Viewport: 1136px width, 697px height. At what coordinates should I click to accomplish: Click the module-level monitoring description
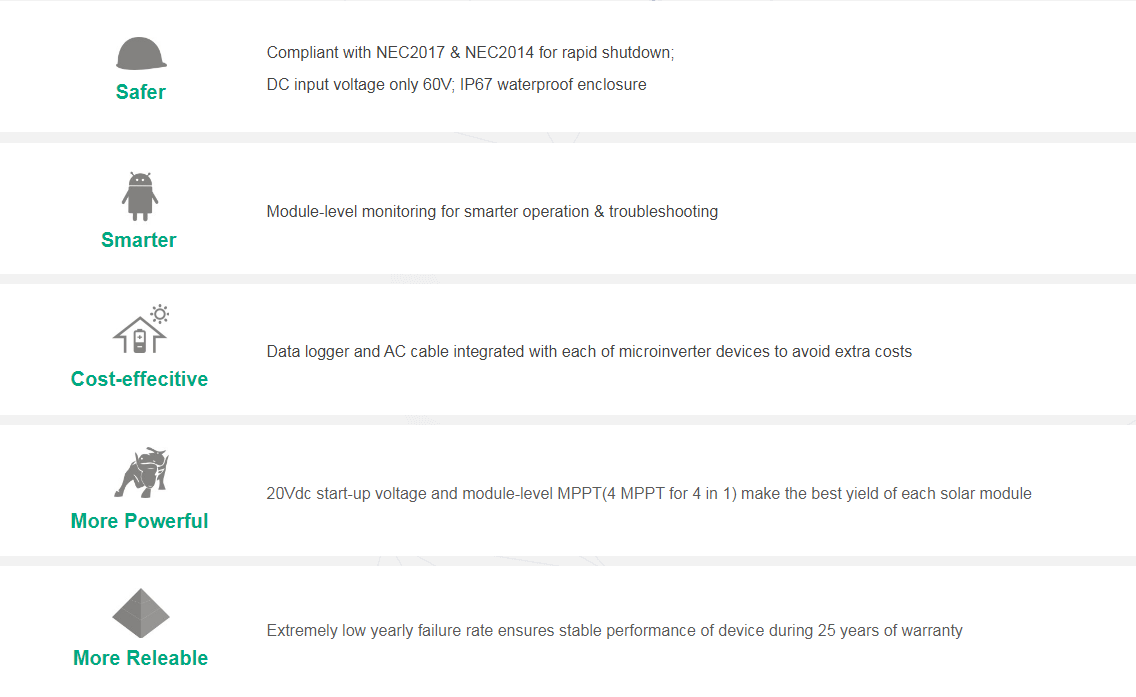(x=492, y=212)
